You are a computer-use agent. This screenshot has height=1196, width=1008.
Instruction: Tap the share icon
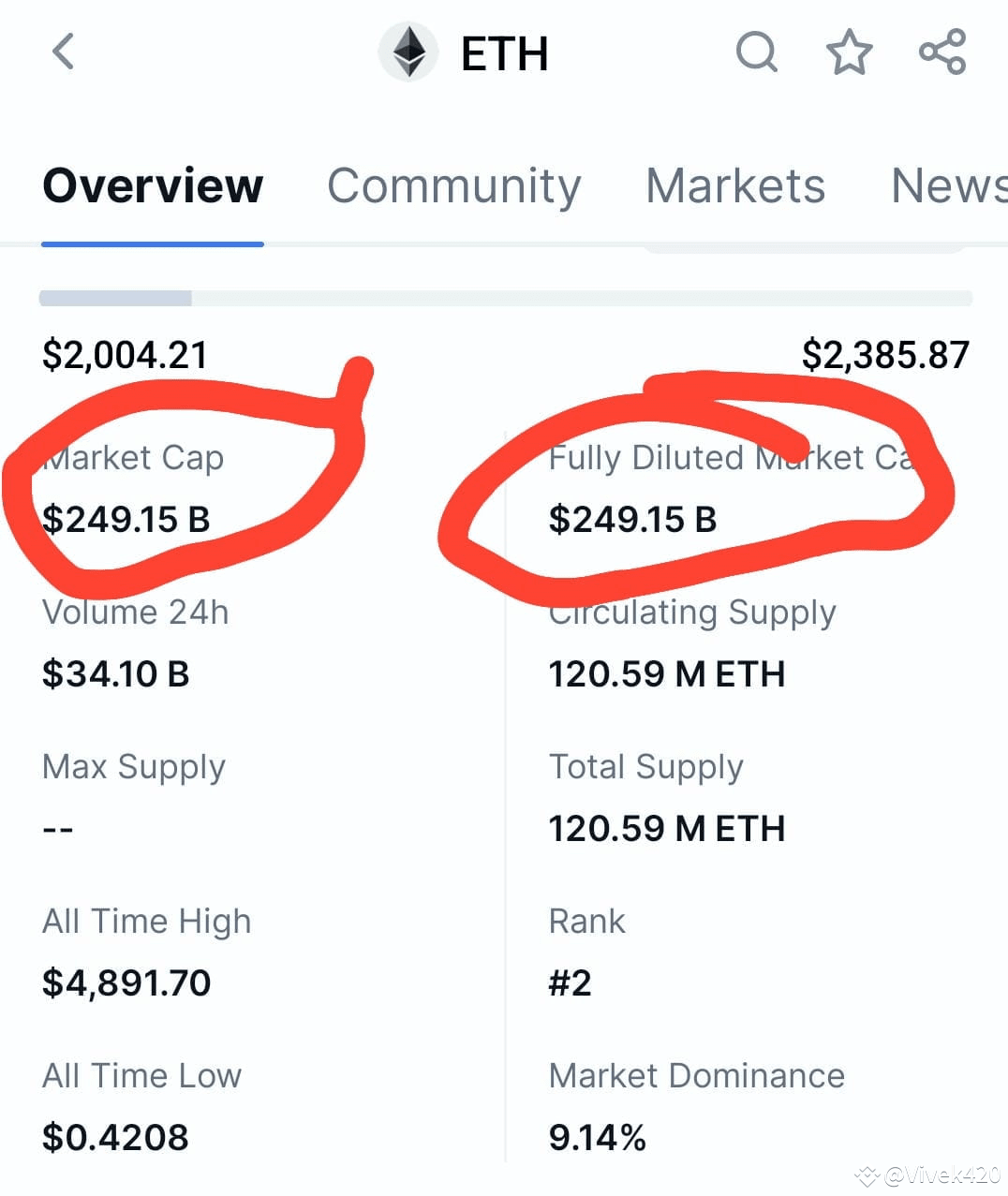pyautogui.click(x=942, y=52)
